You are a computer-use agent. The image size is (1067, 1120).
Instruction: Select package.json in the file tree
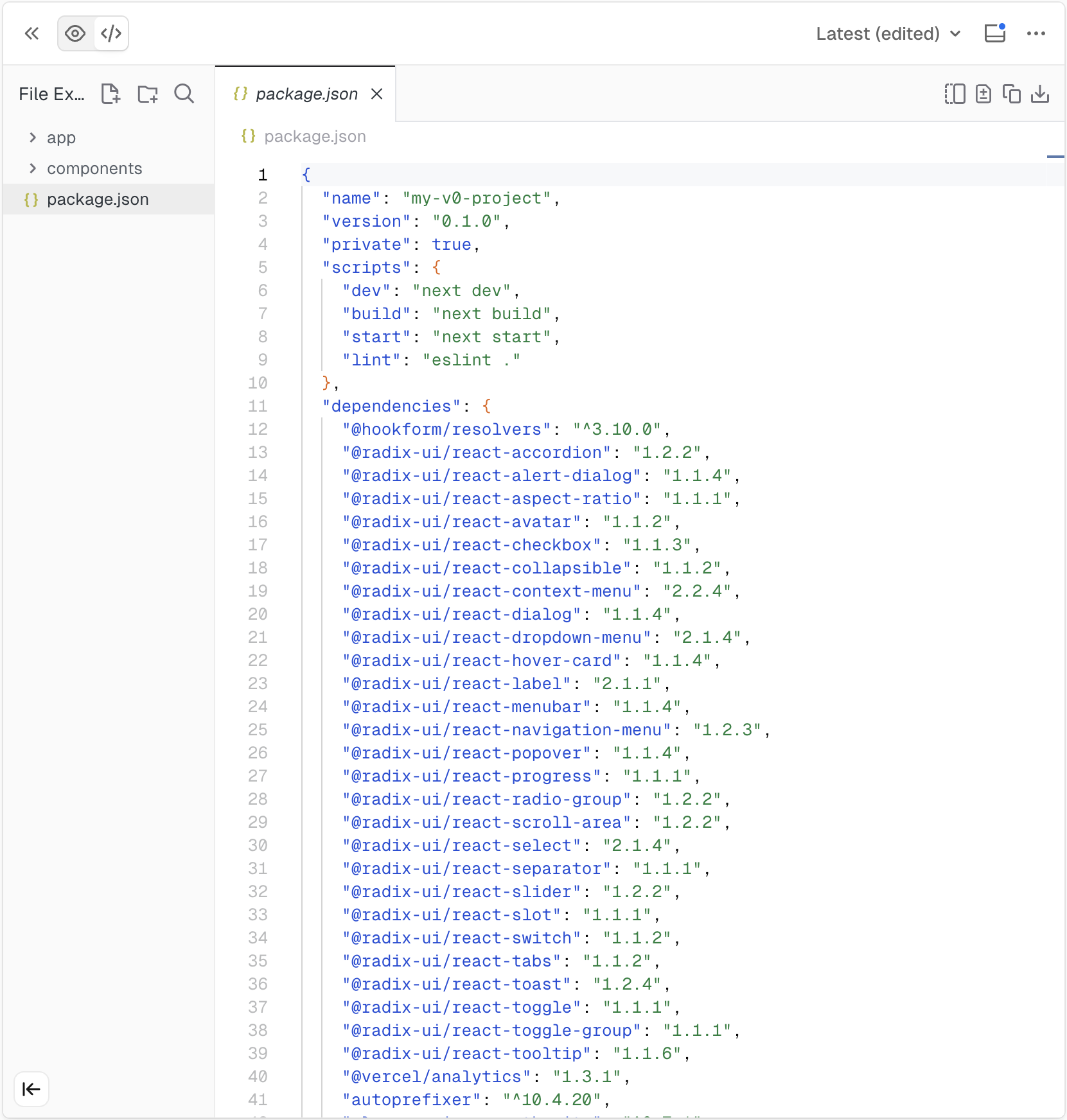(109, 199)
